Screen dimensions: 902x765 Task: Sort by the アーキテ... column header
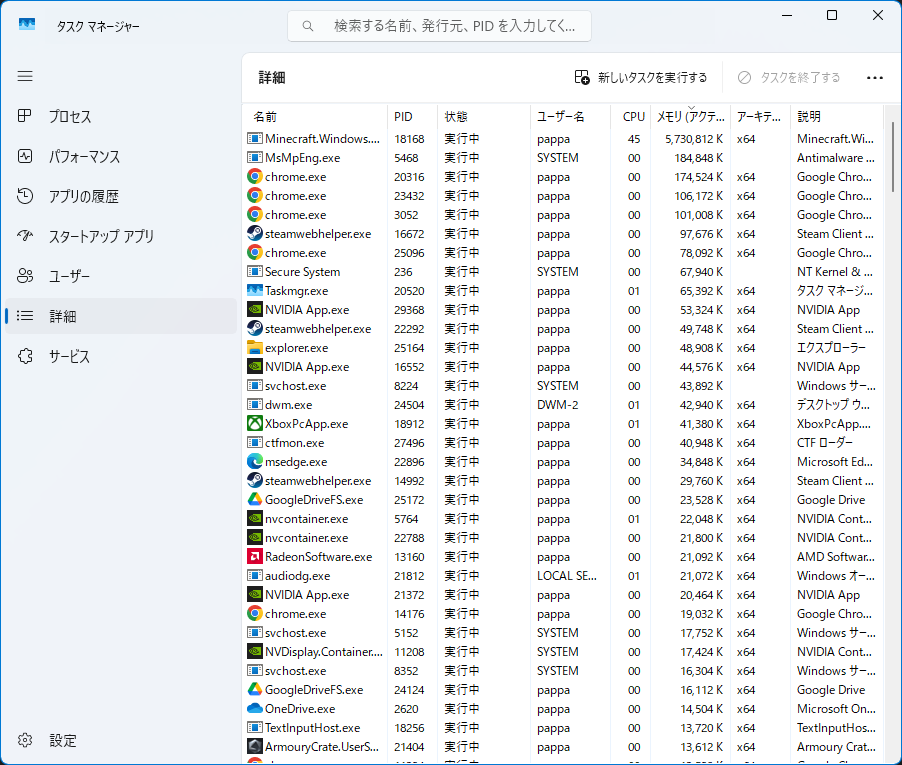click(x=760, y=117)
